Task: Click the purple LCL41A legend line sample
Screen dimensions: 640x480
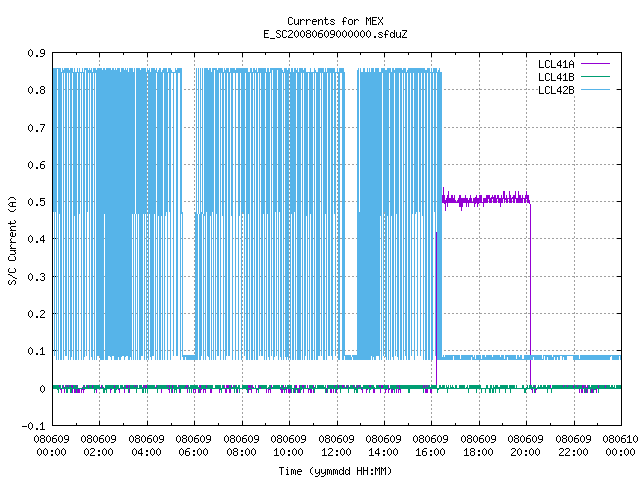Action: [x=595, y=64]
